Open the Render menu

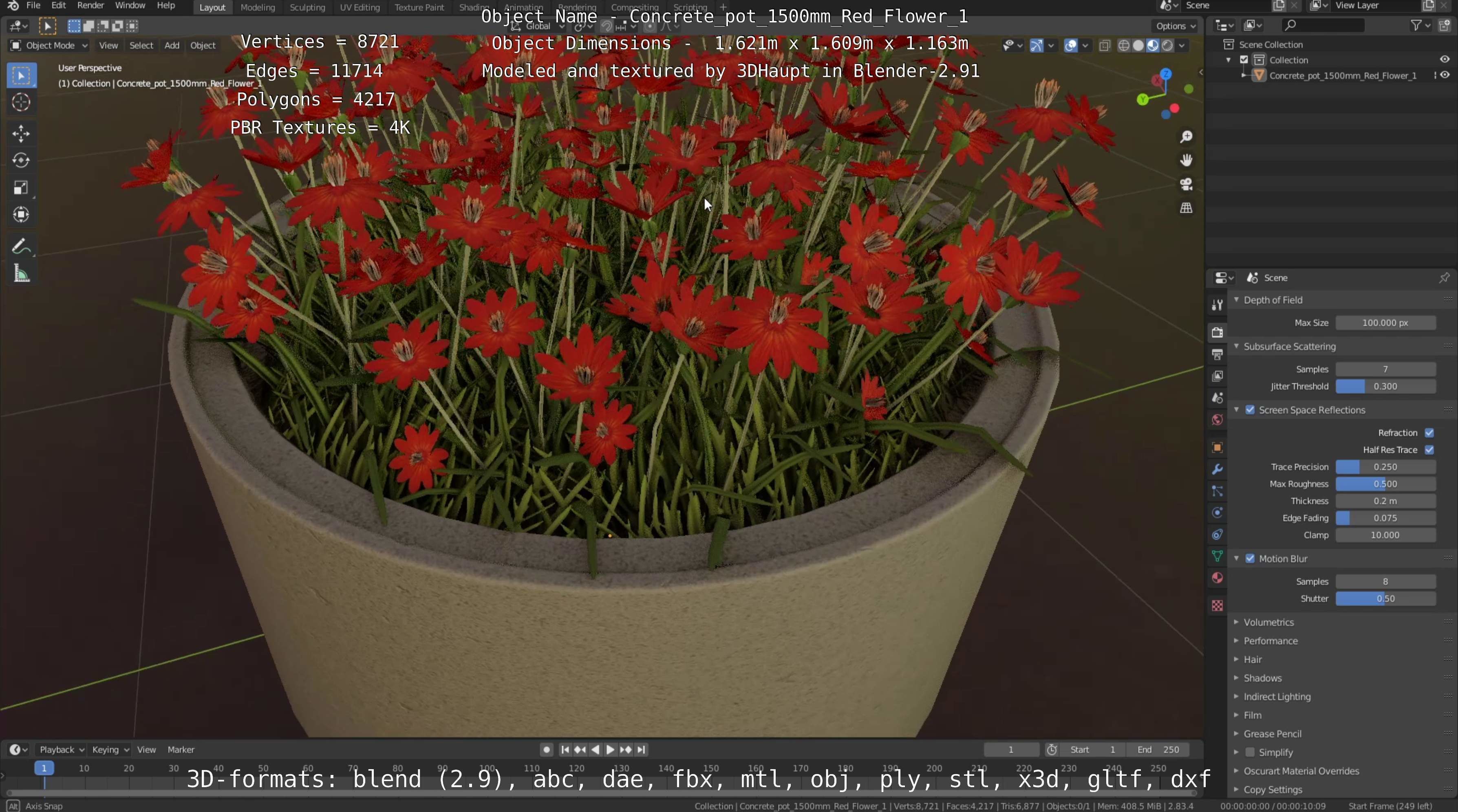coord(90,6)
